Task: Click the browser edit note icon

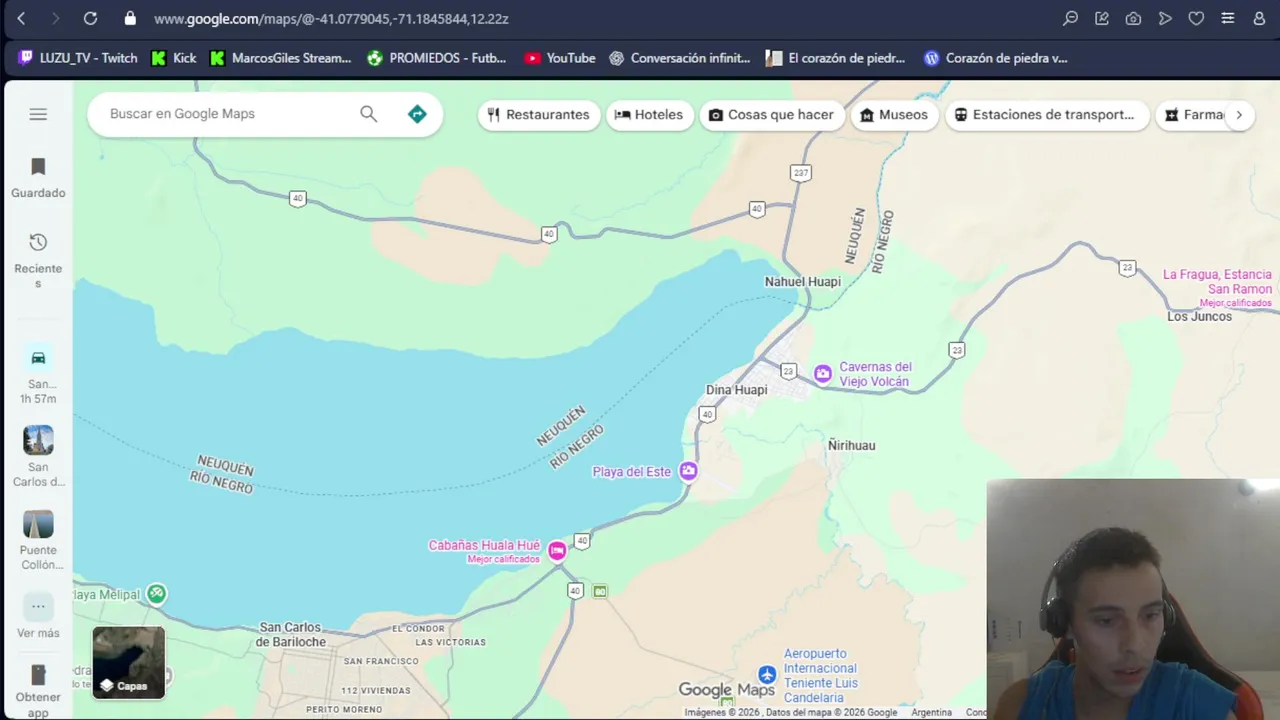Action: pos(1102,18)
